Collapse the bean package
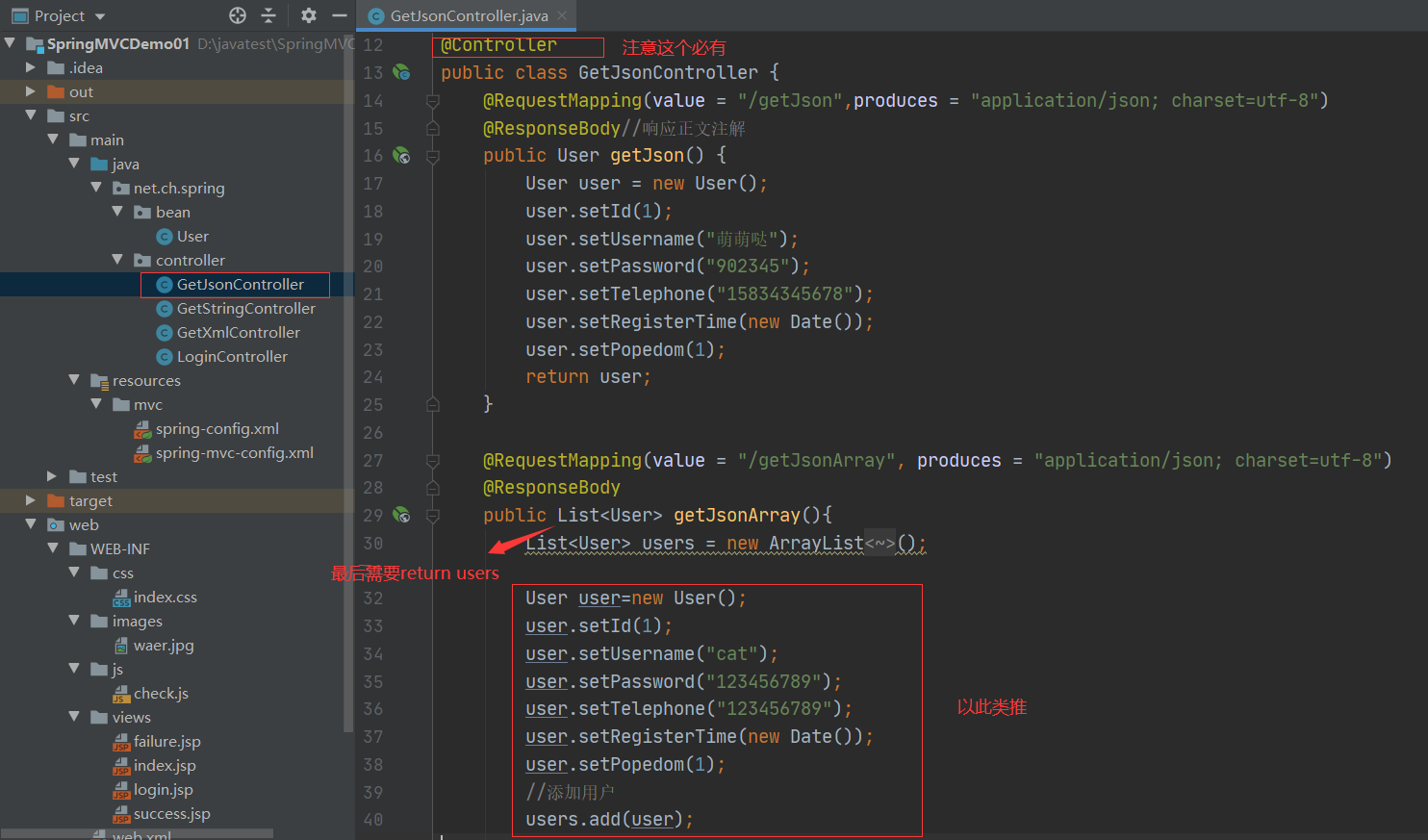 point(117,212)
